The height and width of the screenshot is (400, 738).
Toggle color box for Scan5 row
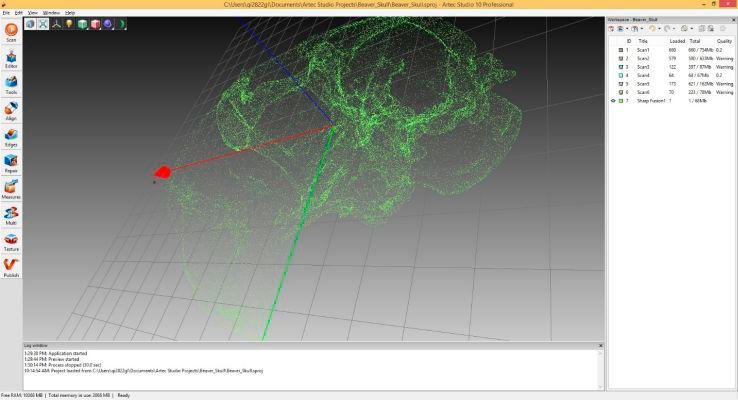click(x=621, y=84)
